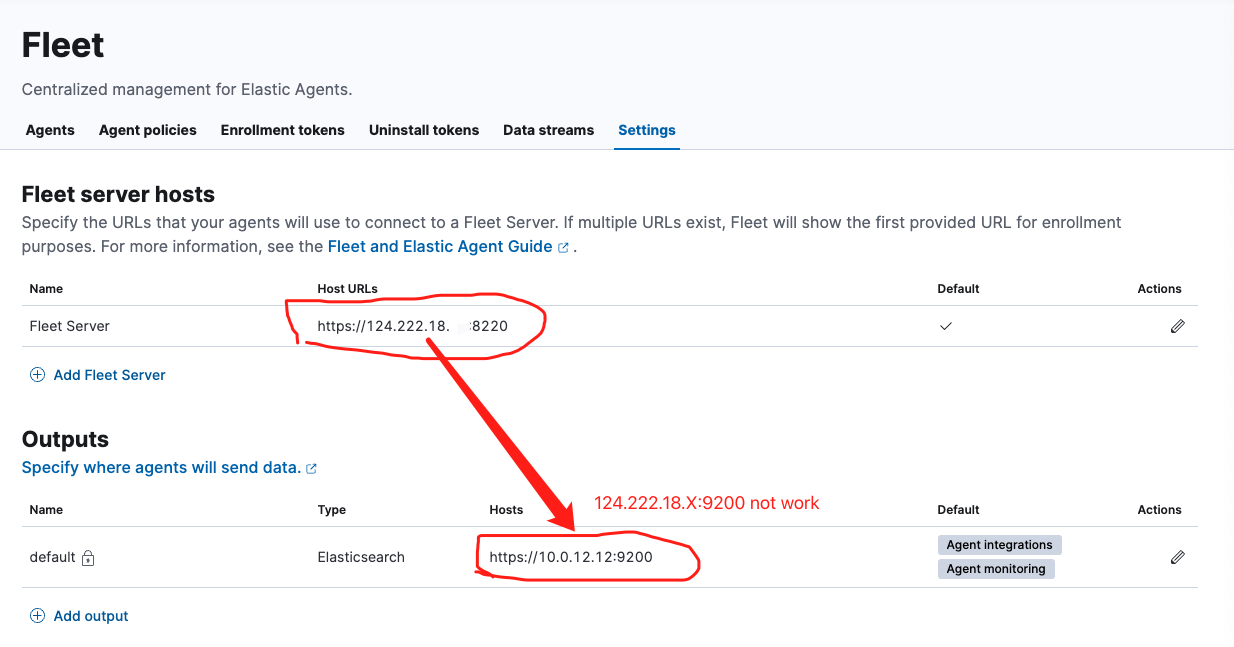Click the plus icon beside Add Fleet Server

[37, 375]
